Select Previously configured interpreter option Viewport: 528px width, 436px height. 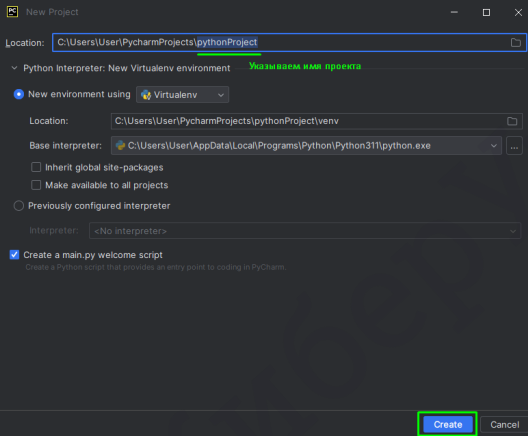coord(19,206)
